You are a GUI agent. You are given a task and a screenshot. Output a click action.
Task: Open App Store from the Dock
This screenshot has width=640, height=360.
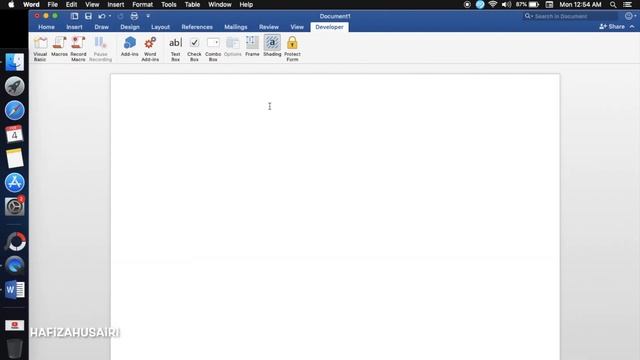pyautogui.click(x=14, y=182)
